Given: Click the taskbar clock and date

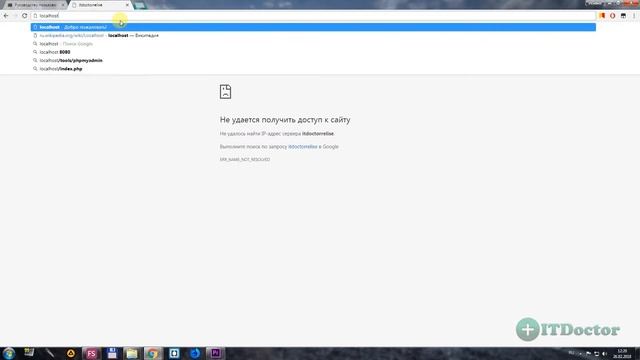Looking at the screenshot, I should [622, 353].
